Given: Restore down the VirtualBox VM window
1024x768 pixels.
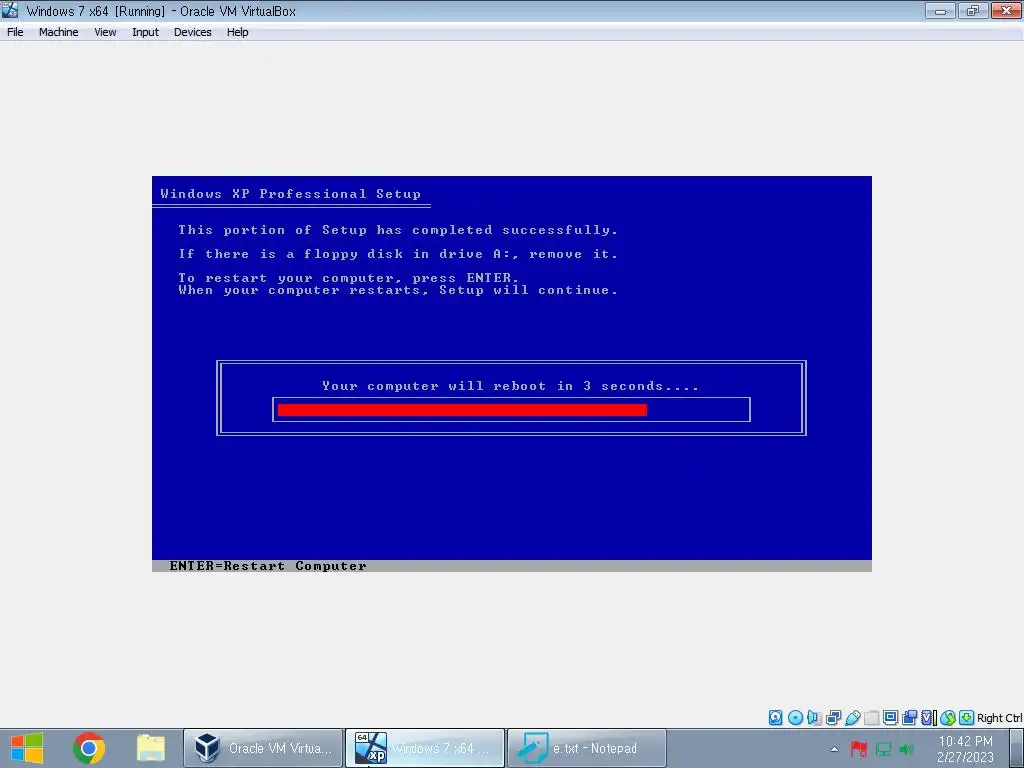Looking at the screenshot, I should 973,10.
